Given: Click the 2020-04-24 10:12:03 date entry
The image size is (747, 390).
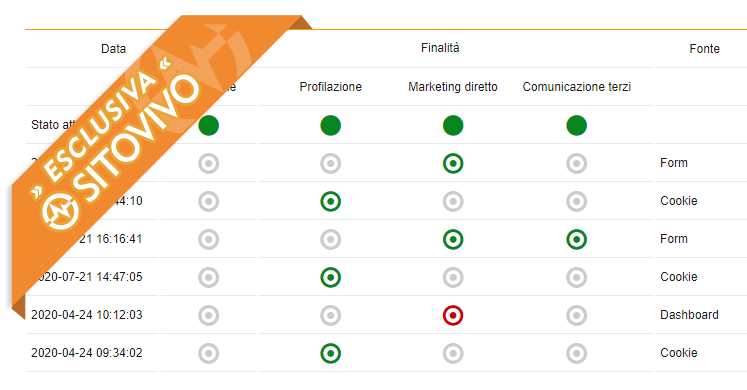Looking at the screenshot, I should tap(87, 315).
